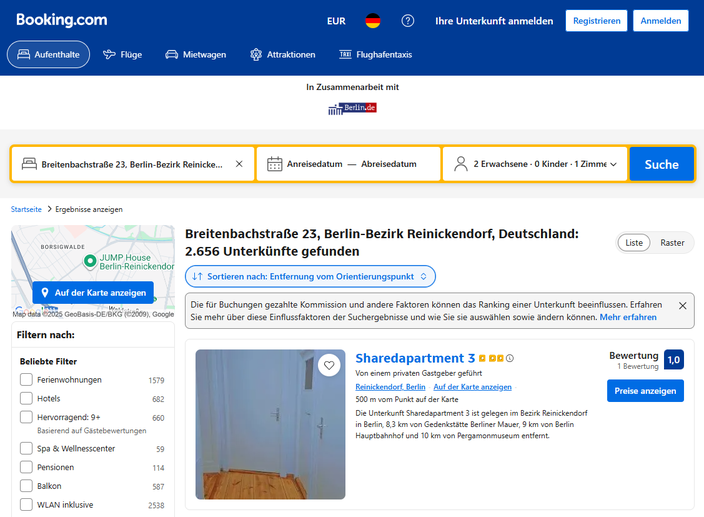
Task: Clear the destination field with X icon
Action: click(239, 164)
